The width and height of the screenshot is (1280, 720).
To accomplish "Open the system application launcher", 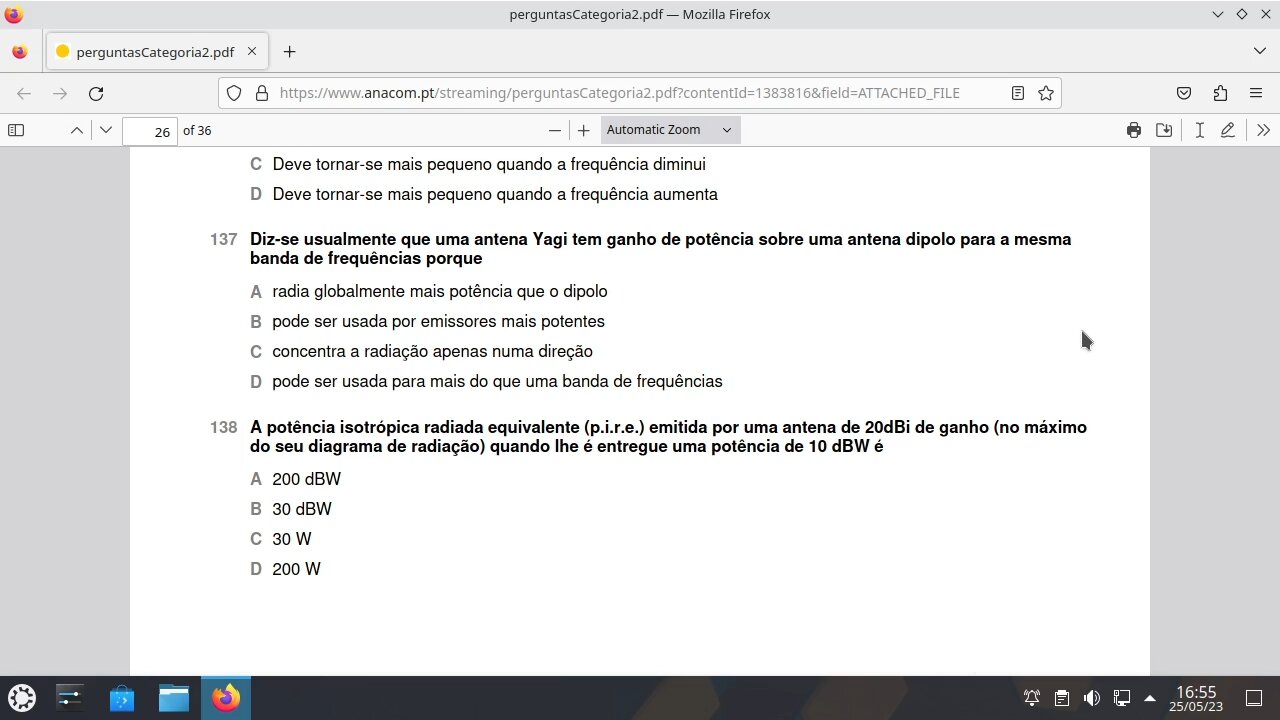I will coord(22,697).
